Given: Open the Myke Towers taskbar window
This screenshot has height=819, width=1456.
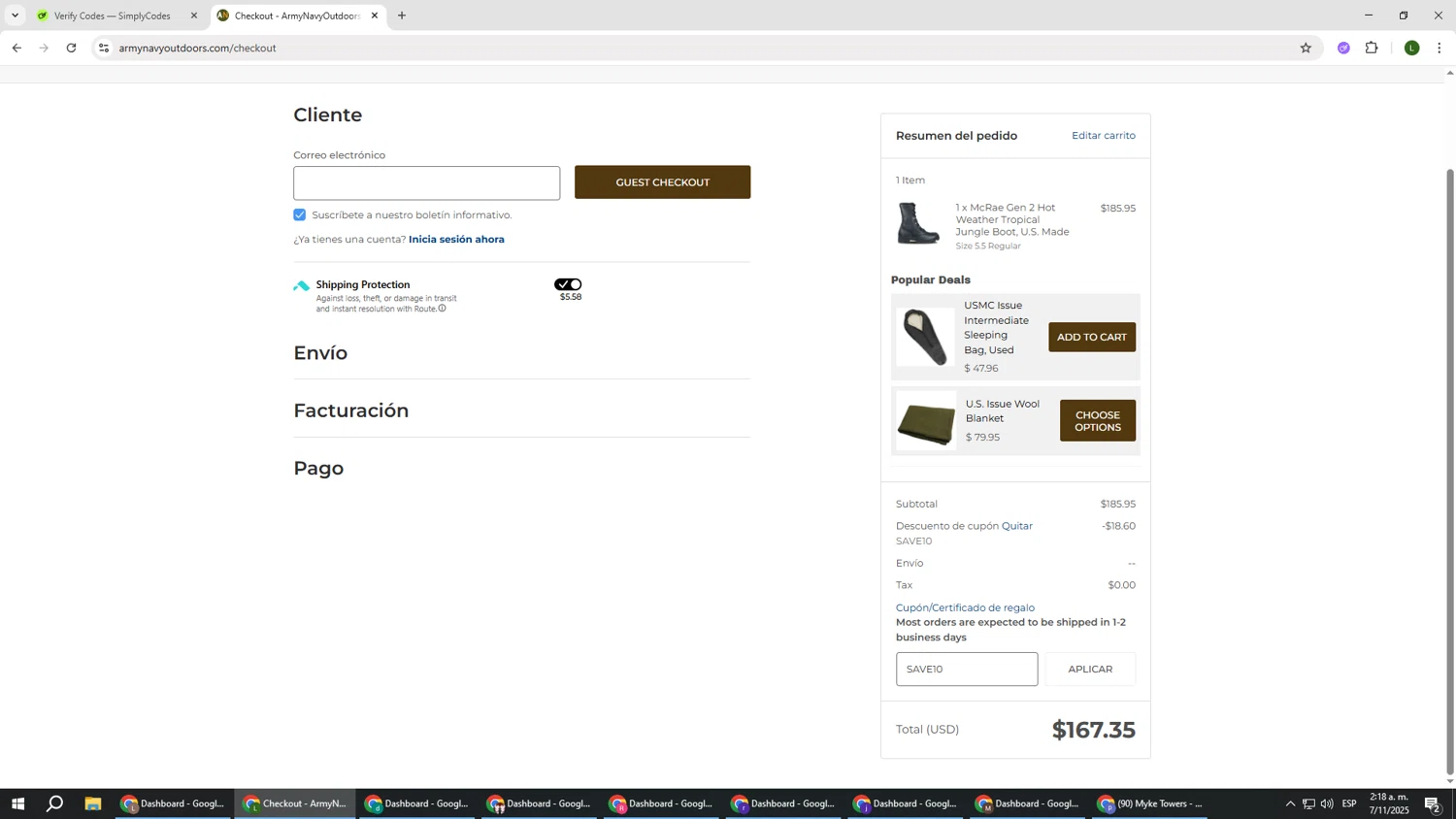Looking at the screenshot, I should [x=1150, y=803].
